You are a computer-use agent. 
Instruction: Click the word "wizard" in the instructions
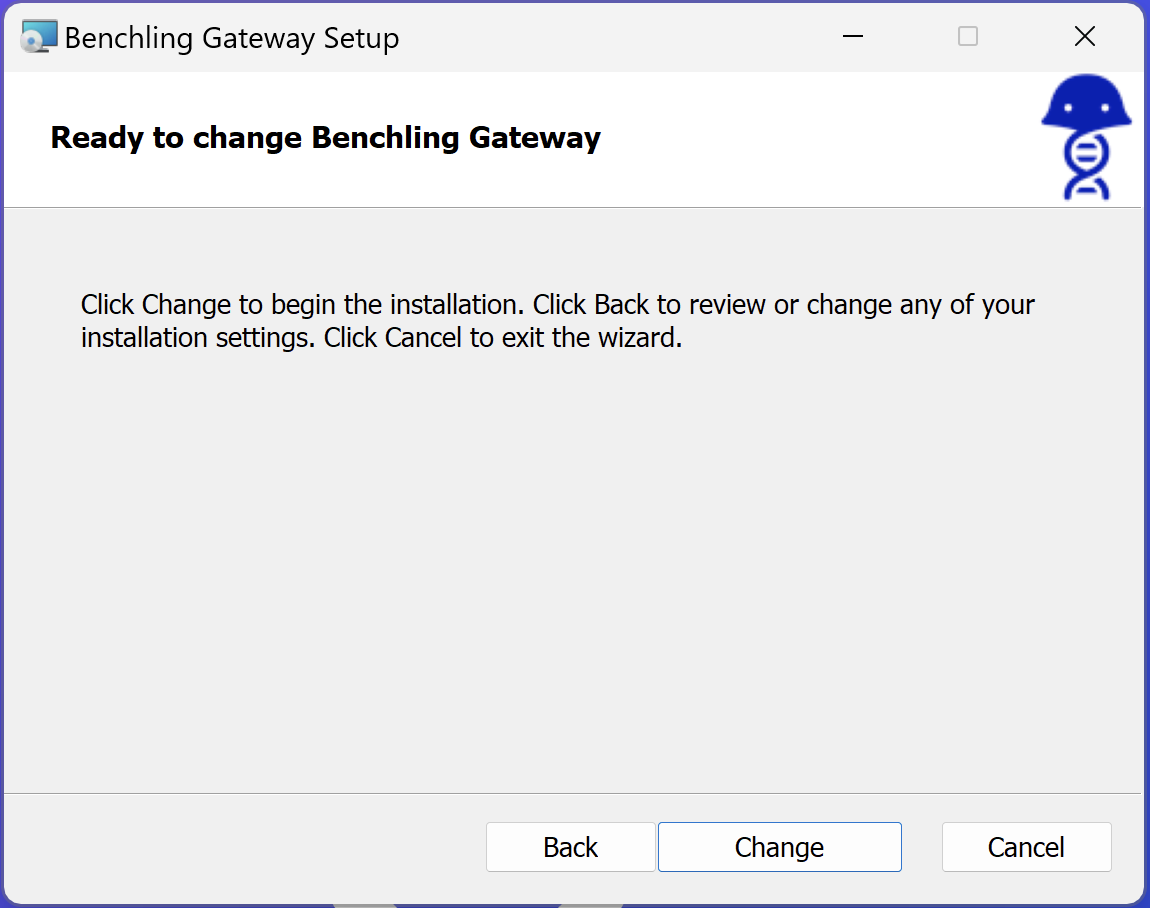(636, 338)
